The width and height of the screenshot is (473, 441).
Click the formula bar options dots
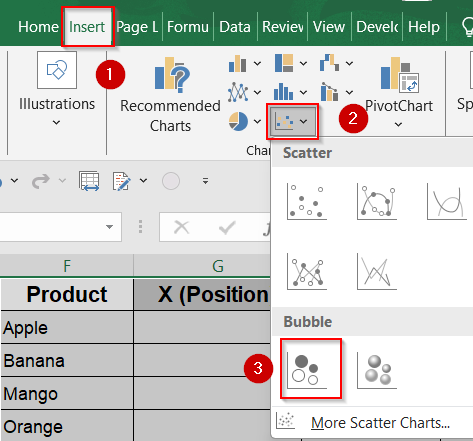pyautogui.click(x=140, y=226)
